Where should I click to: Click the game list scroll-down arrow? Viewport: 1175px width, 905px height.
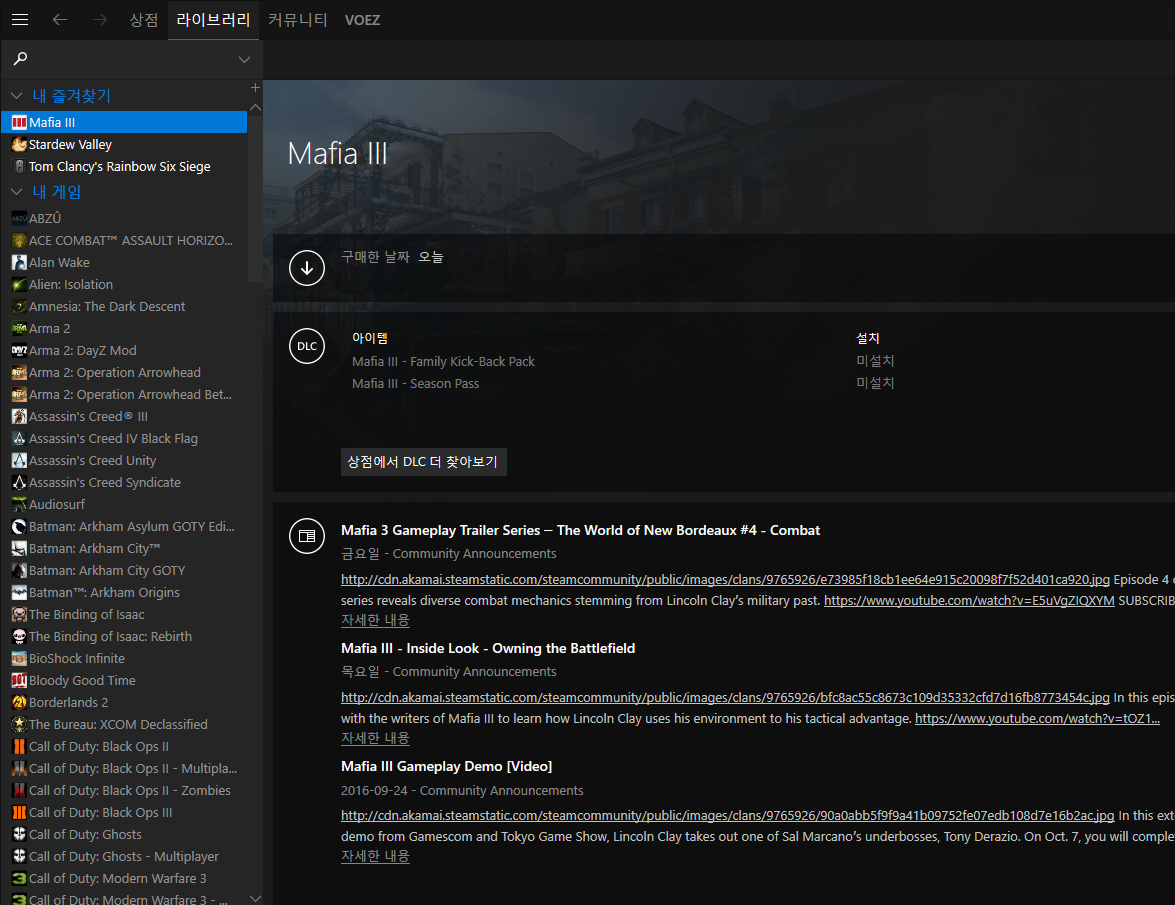(x=255, y=898)
